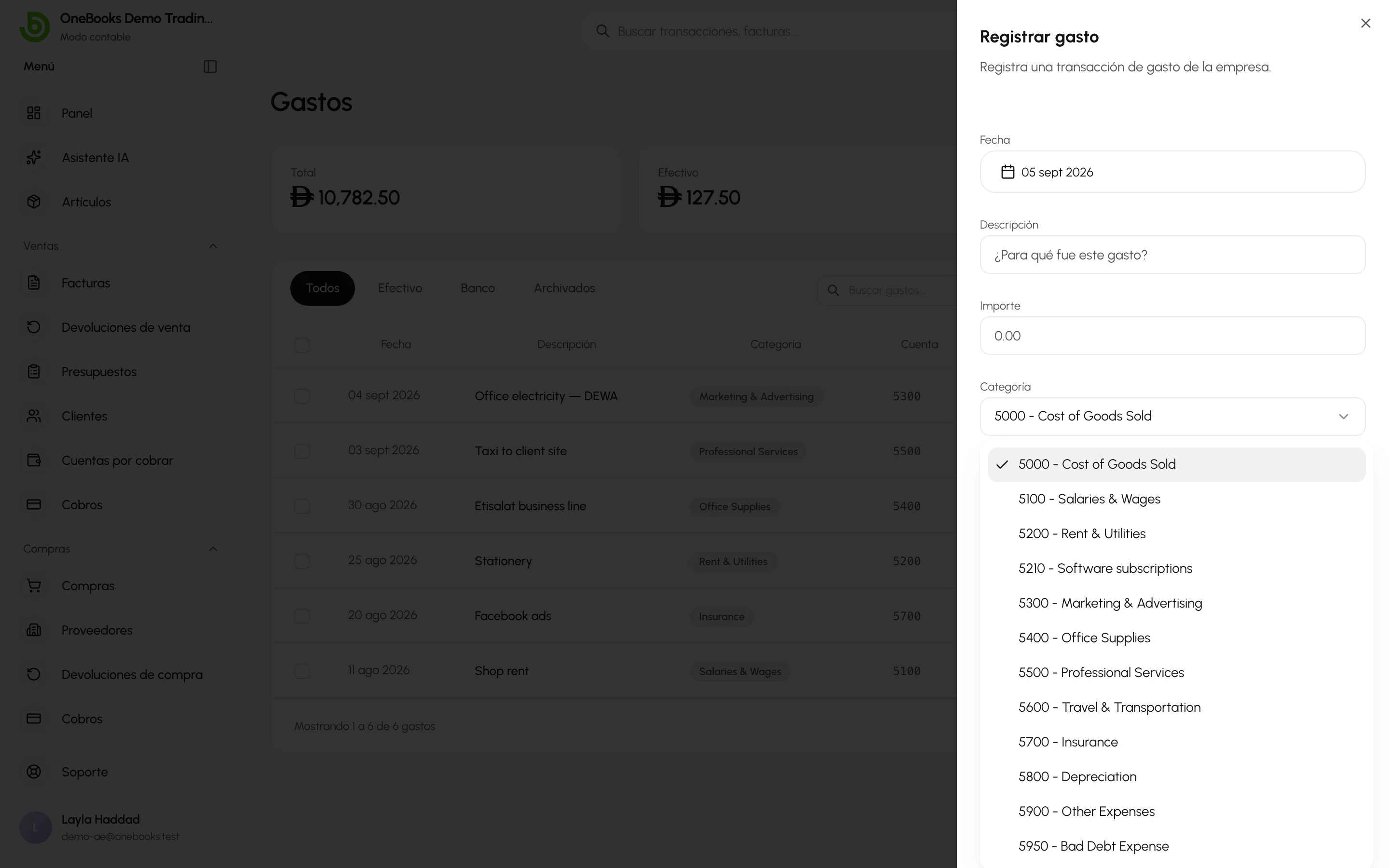
Task: Choose 5700 - Insurance option
Action: pos(1176,742)
